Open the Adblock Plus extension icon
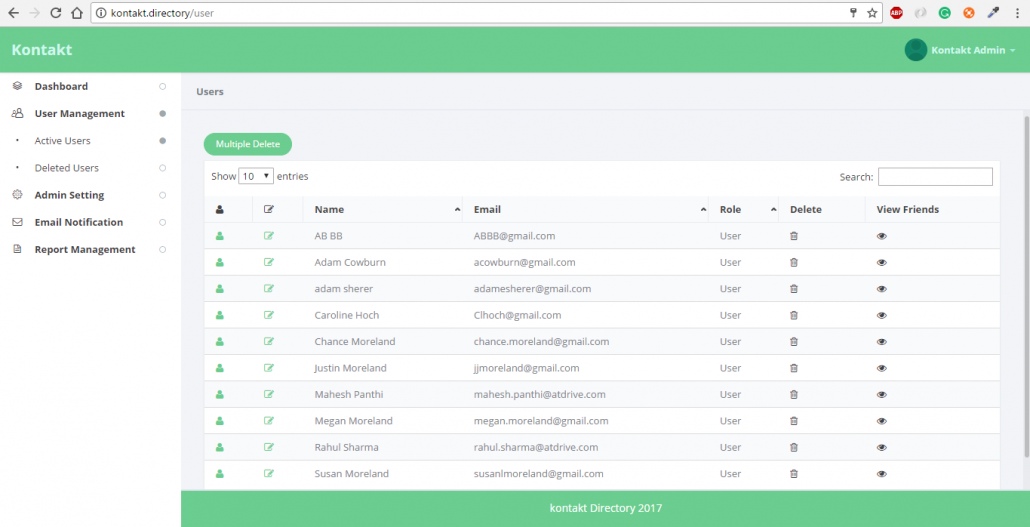 (896, 12)
